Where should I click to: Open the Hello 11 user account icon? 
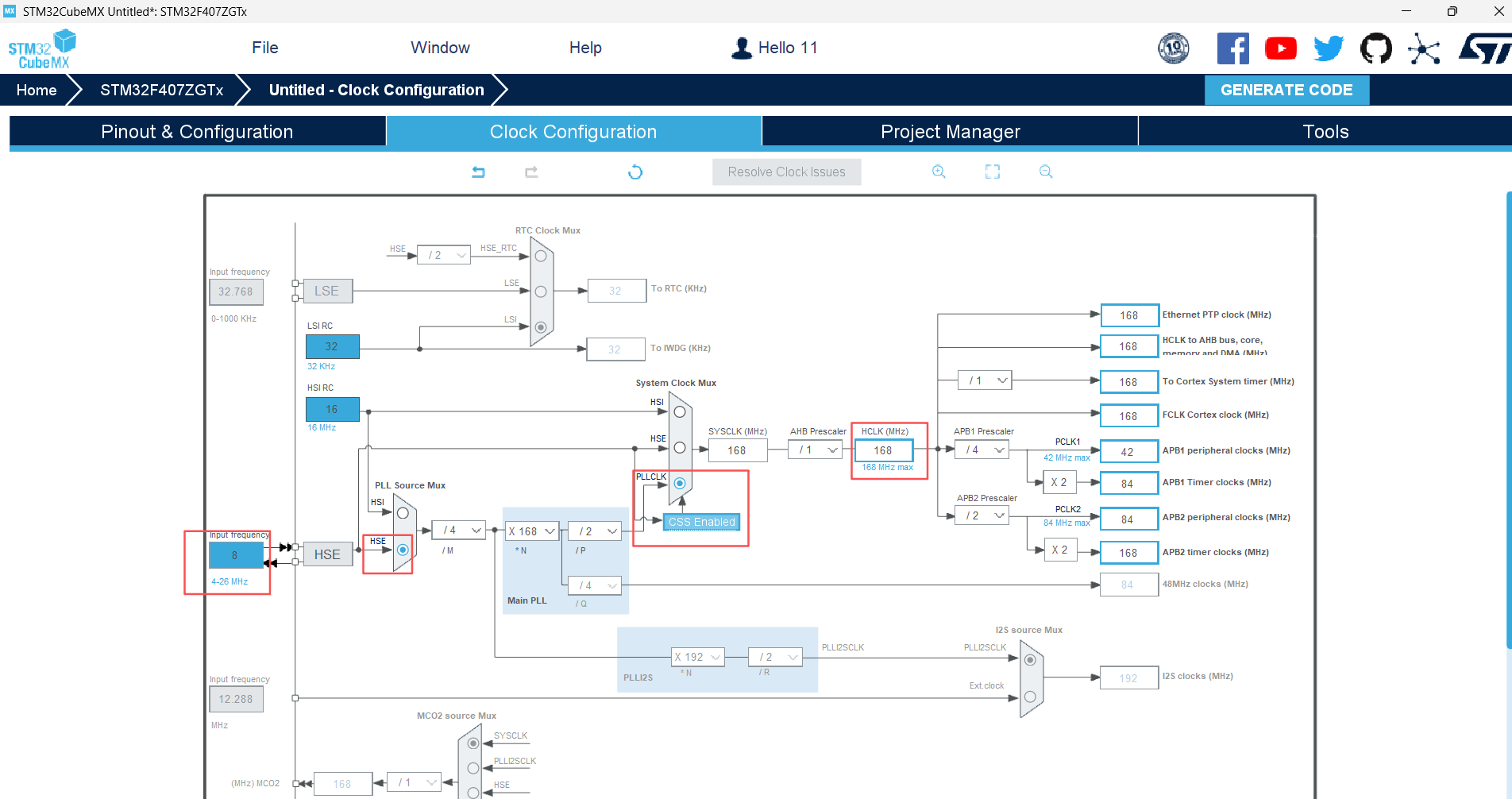[742, 48]
